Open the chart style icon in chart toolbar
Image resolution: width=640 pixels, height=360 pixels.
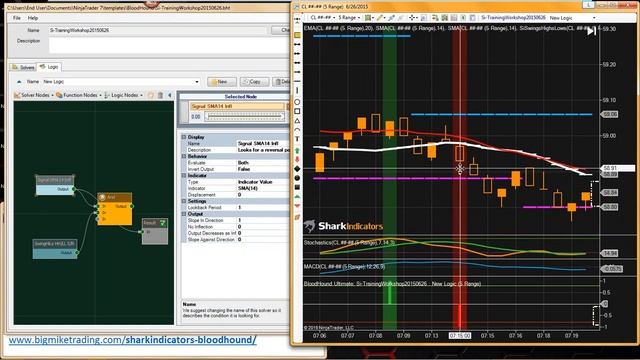pyautogui.click(x=369, y=18)
